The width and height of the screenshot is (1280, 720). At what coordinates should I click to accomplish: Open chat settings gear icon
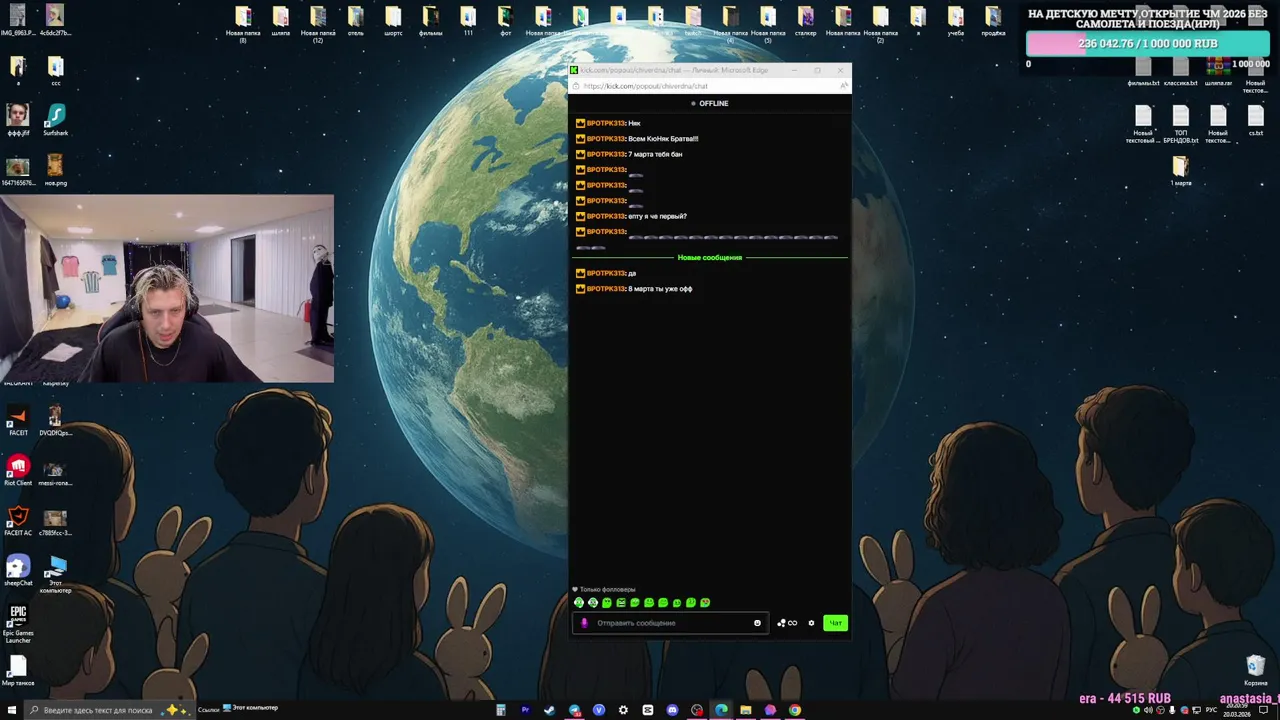pos(811,623)
